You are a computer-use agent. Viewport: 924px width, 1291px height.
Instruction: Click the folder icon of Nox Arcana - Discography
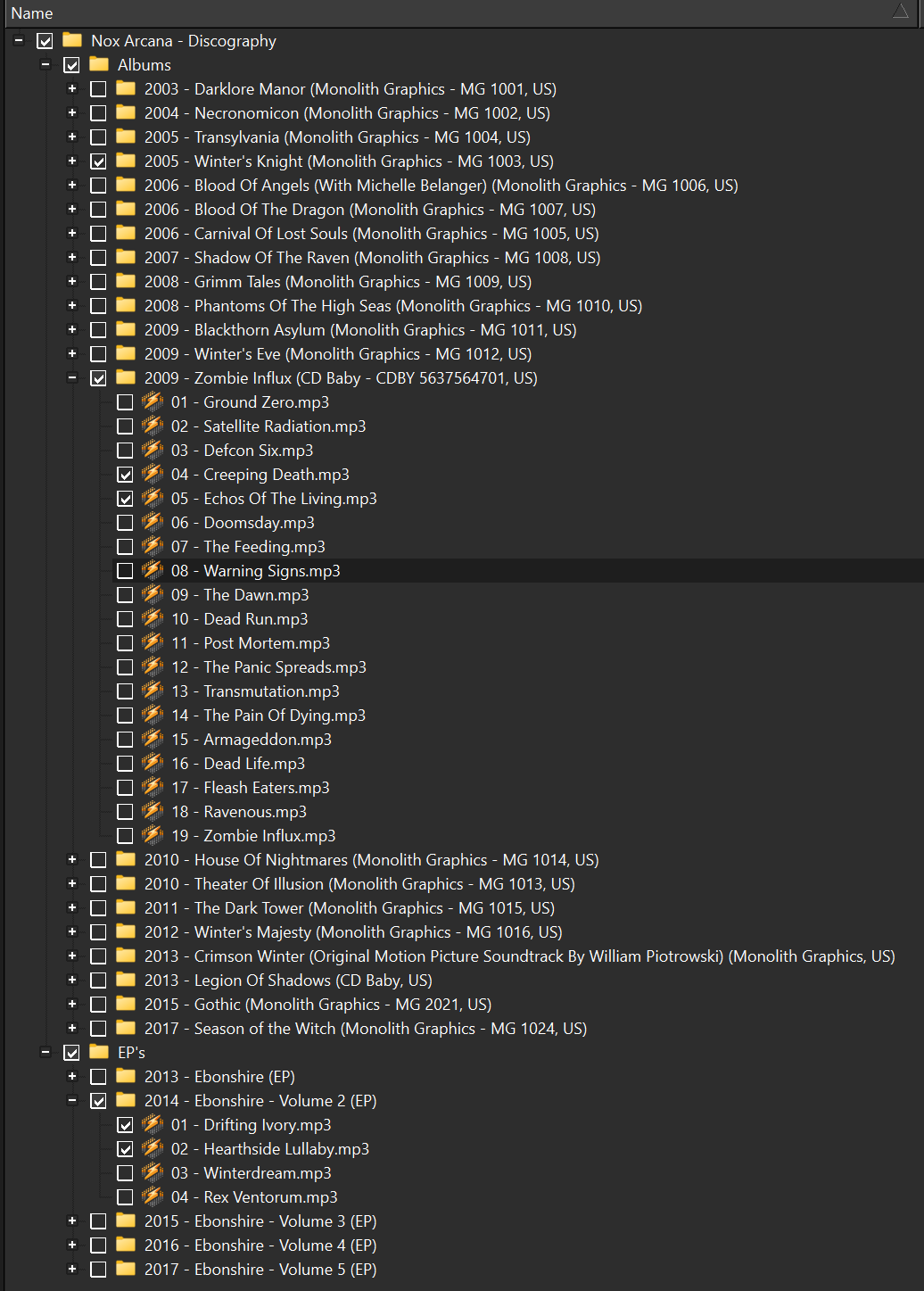72,40
